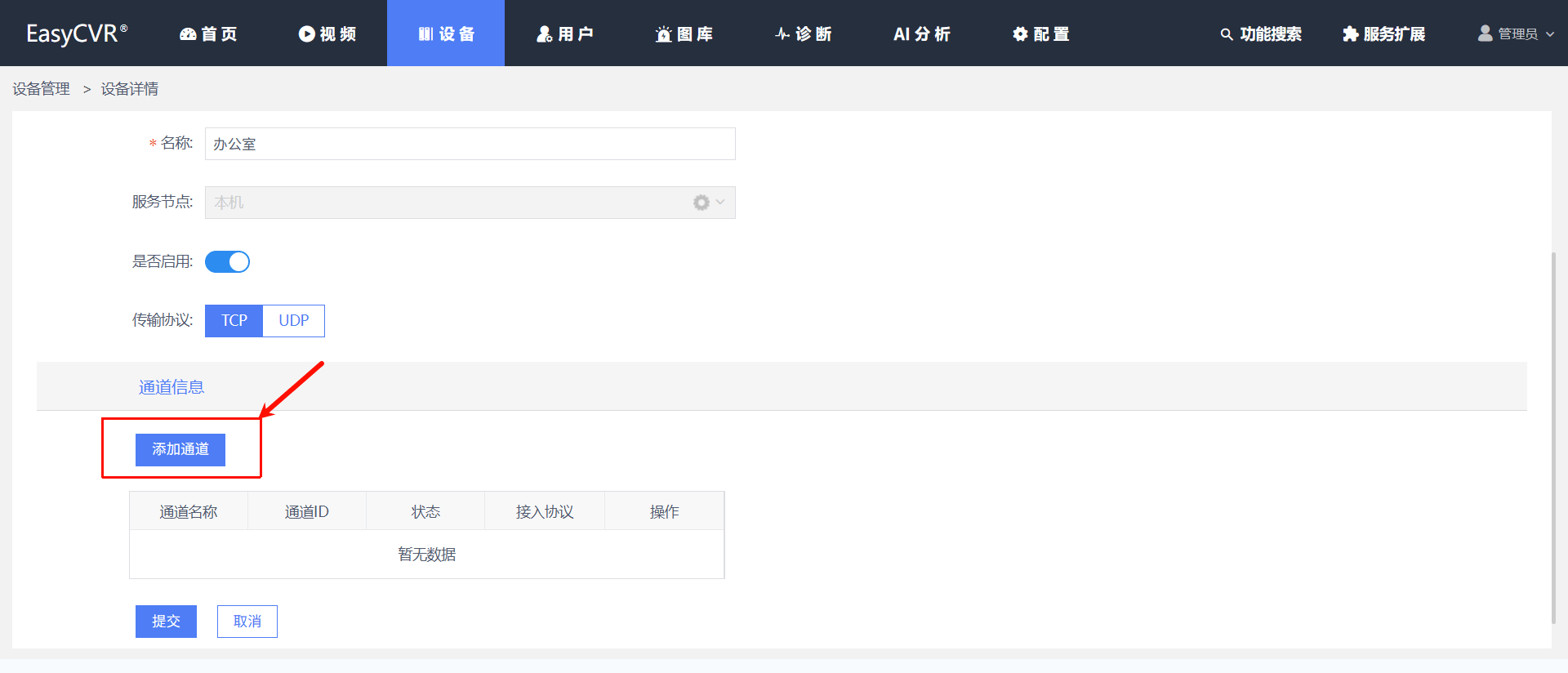Expand the 服务节点 dropdown

(x=720, y=203)
